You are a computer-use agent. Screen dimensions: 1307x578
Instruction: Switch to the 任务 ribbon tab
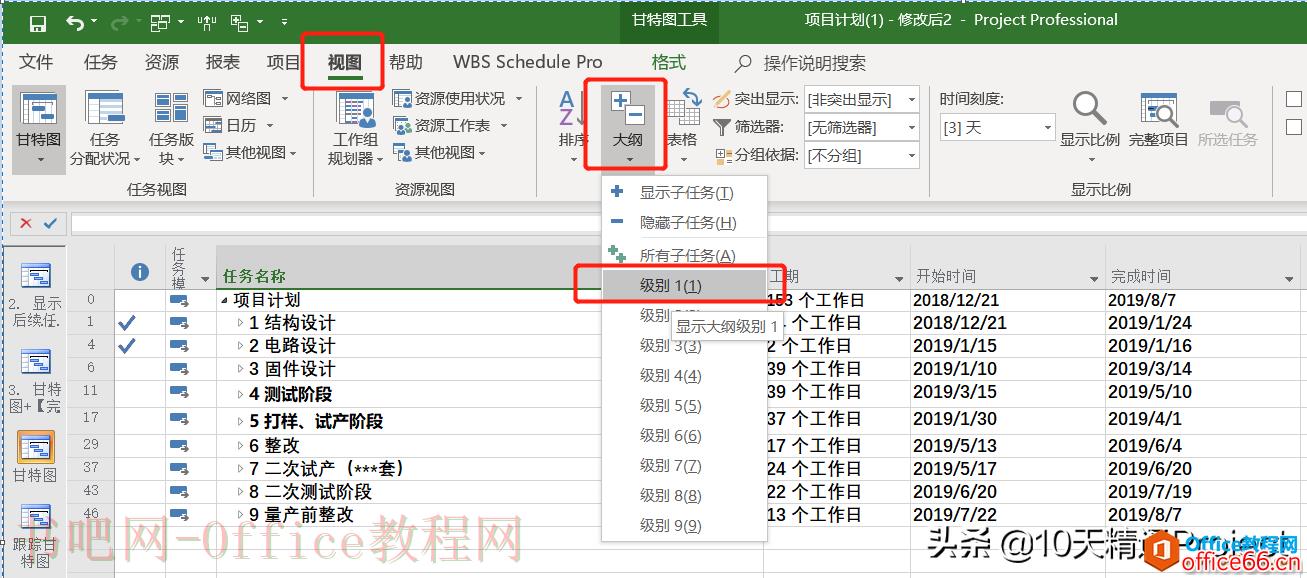tap(100, 62)
